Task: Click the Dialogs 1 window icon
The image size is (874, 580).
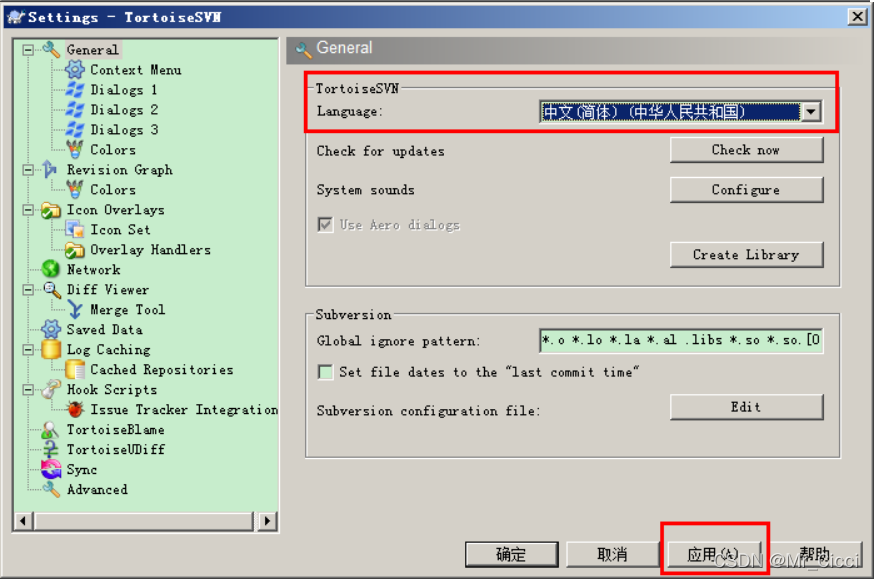Action: [75, 90]
